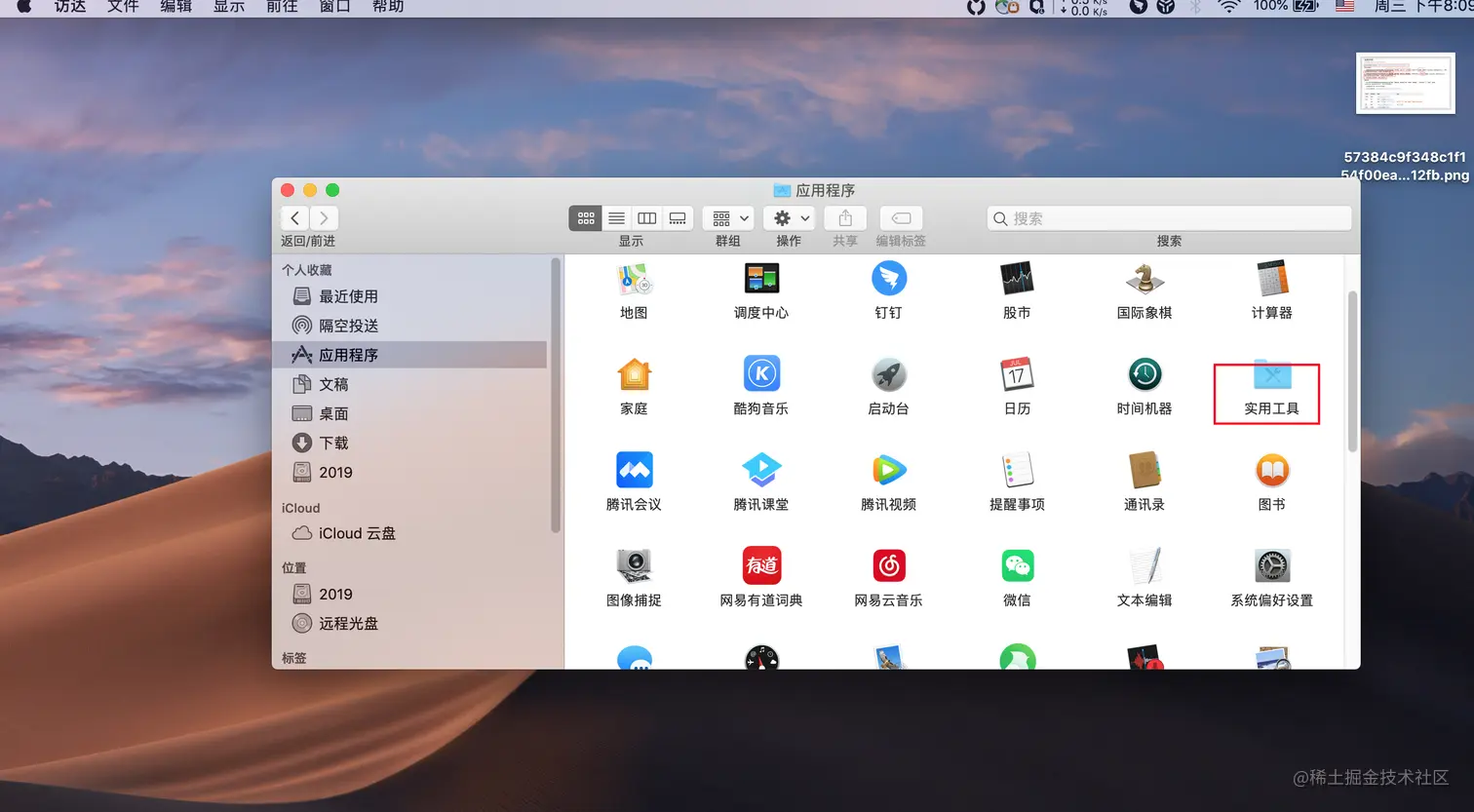This screenshot has width=1474, height=812.
Task: Select the desktop PNG screenshot thumbnail
Action: tap(1405, 83)
